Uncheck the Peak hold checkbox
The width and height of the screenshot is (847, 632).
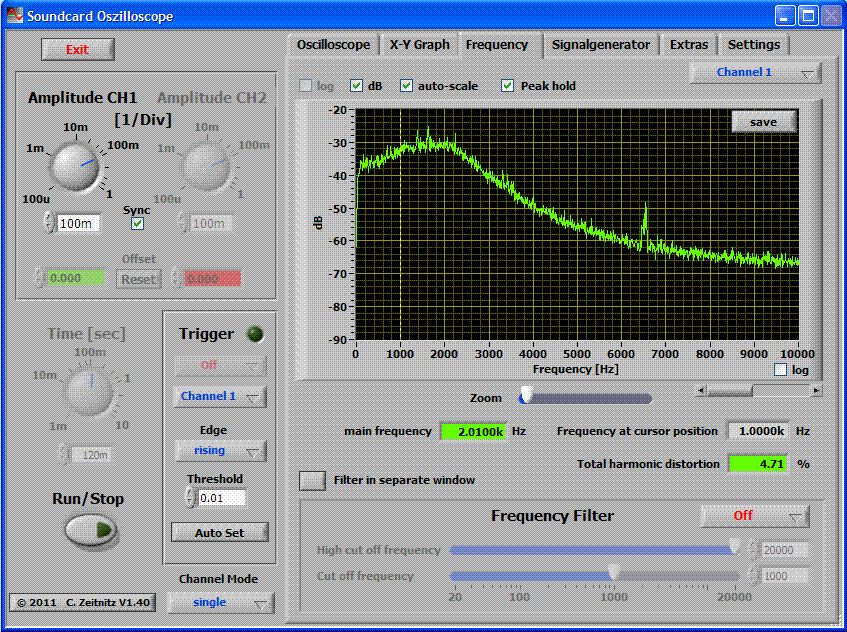pyautogui.click(x=508, y=86)
